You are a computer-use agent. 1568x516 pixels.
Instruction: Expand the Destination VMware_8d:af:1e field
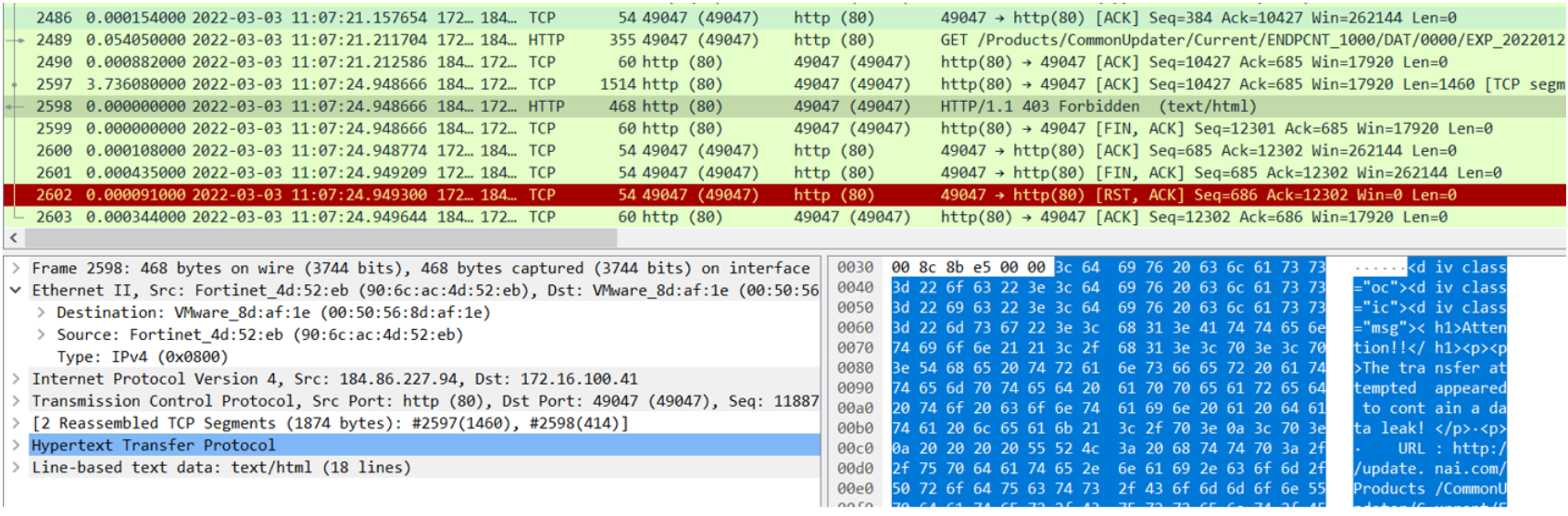coord(41,313)
